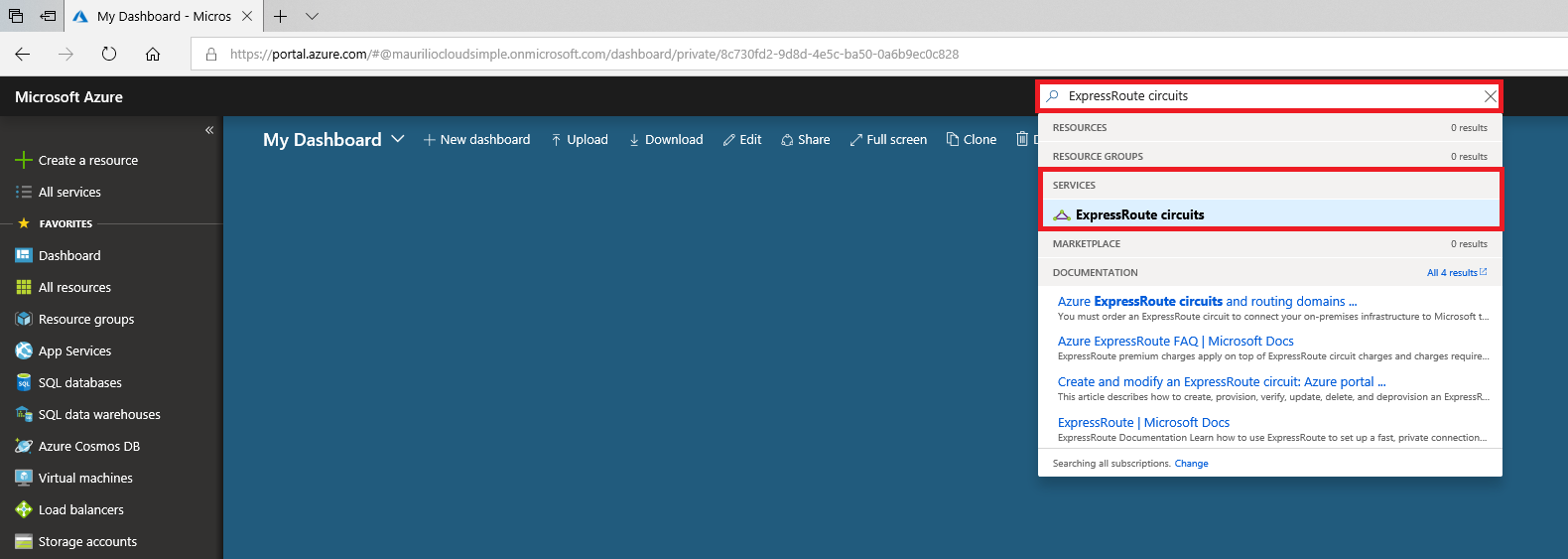Click the browser Refresh button
Viewport: 1568px width, 559px height.
(109, 54)
